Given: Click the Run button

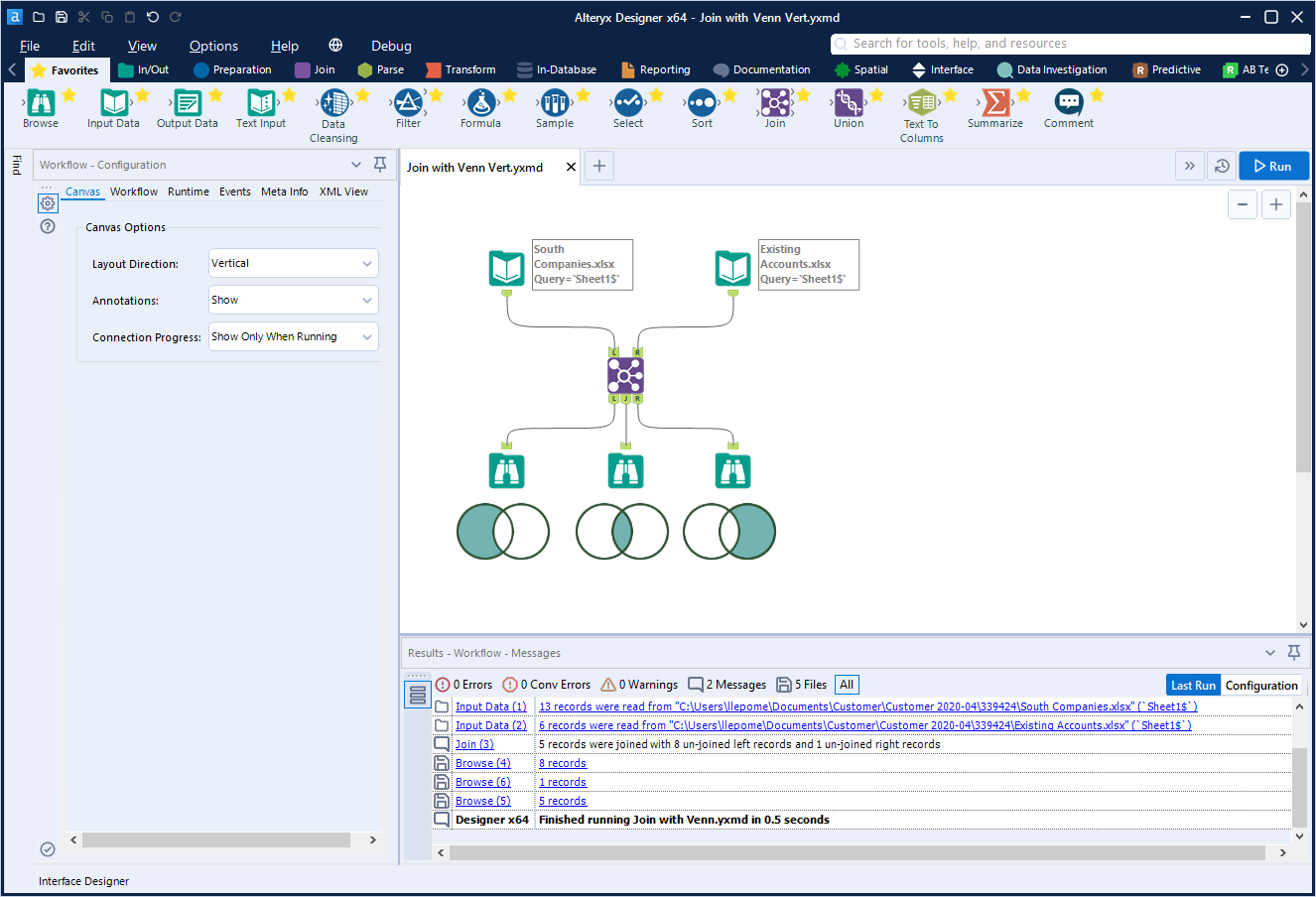Looking at the screenshot, I should tap(1273, 166).
